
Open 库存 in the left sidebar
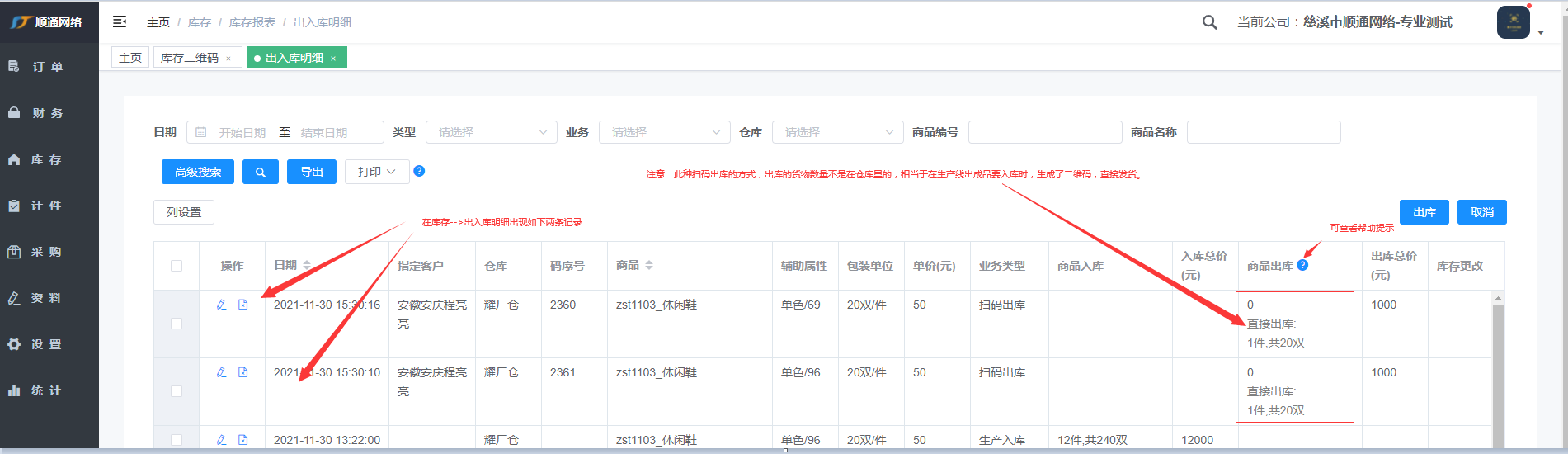pyautogui.click(x=47, y=159)
